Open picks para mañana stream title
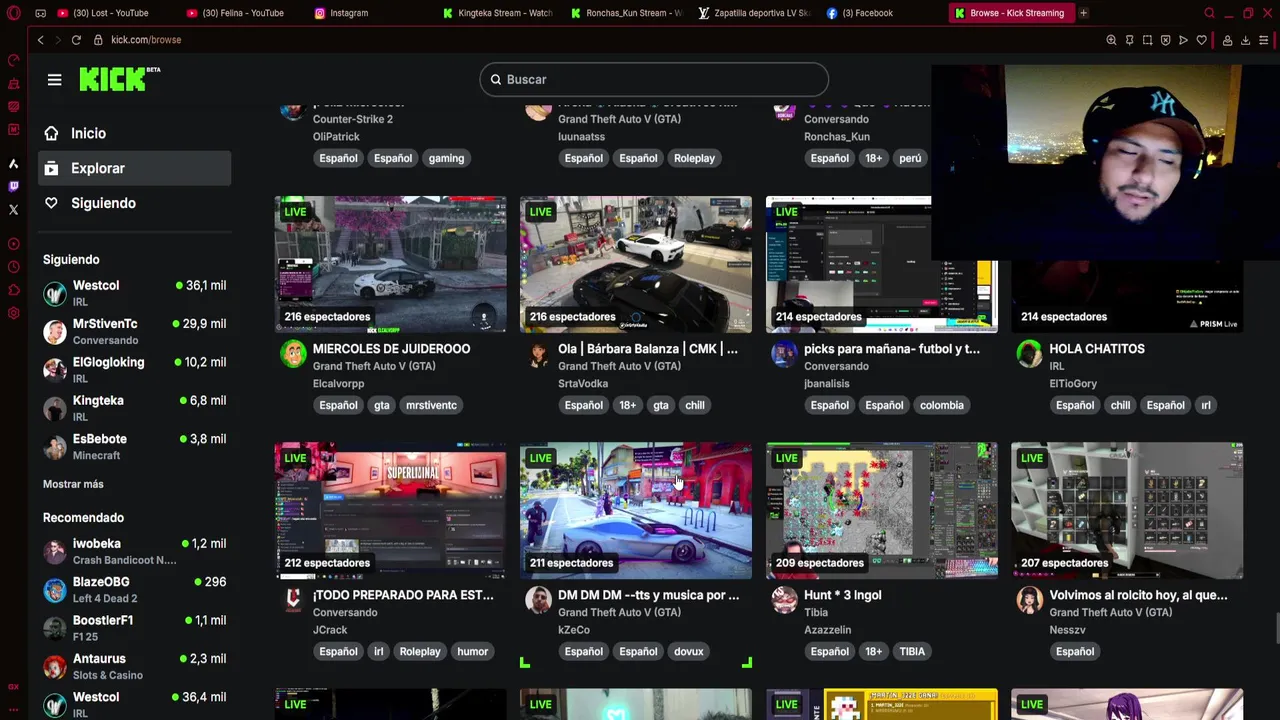This screenshot has width=1280, height=720. pos(892,349)
